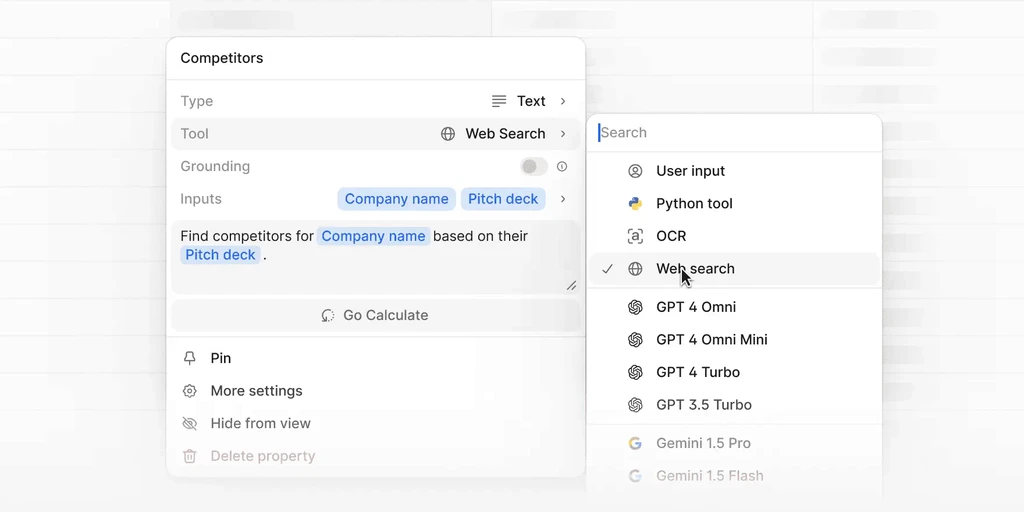Expand the Type row chevron
This screenshot has width=1024, height=512.
(563, 101)
